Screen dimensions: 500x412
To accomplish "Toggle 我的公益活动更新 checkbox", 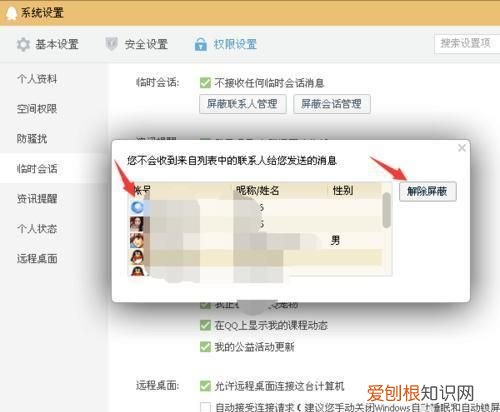I will [x=205, y=347].
